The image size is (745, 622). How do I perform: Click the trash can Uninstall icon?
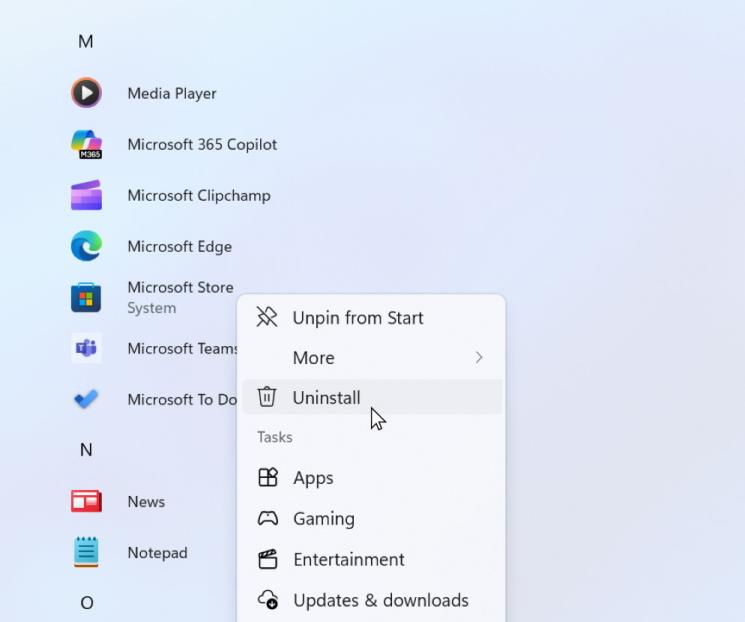(x=267, y=397)
